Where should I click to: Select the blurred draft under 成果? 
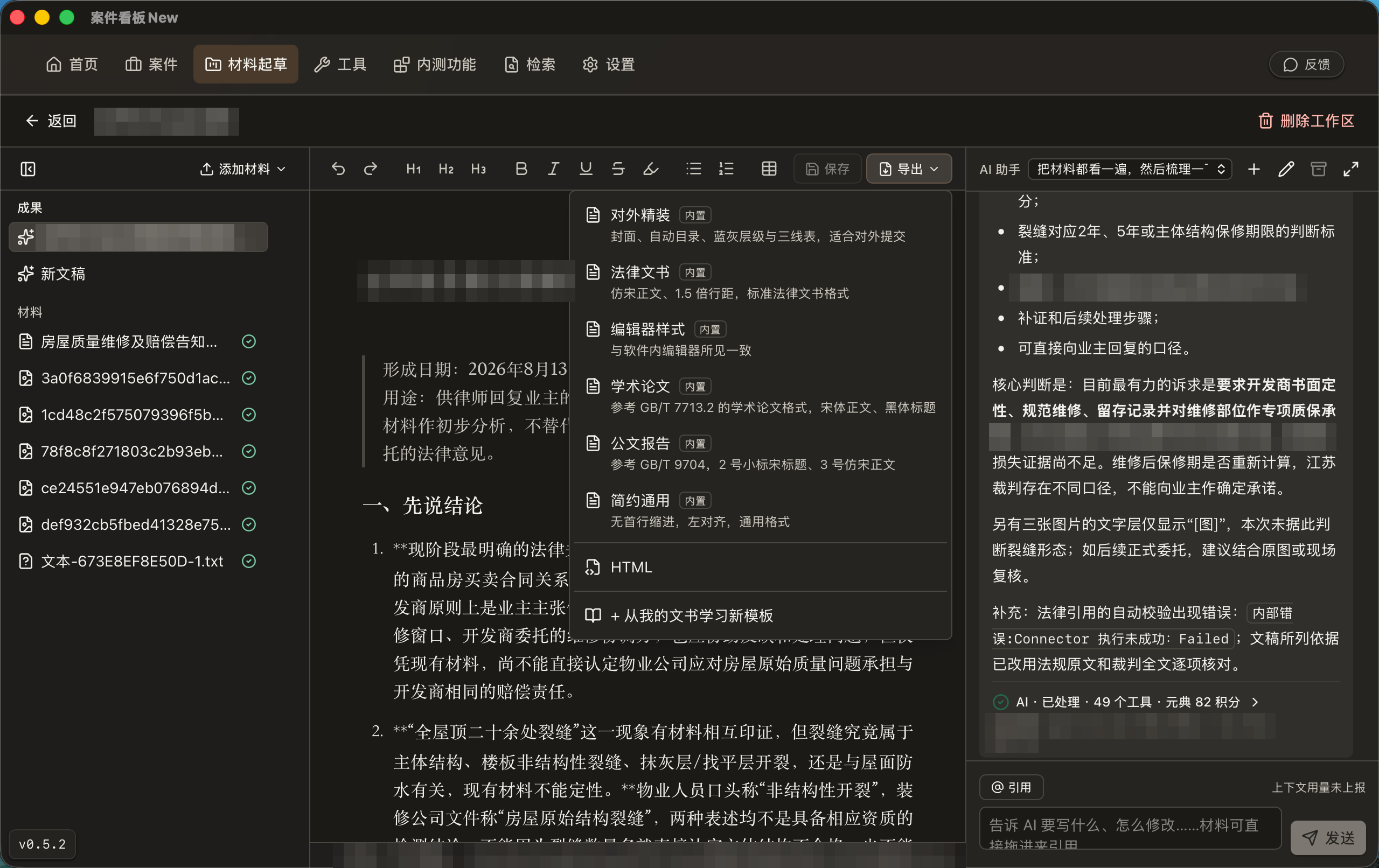point(138,237)
